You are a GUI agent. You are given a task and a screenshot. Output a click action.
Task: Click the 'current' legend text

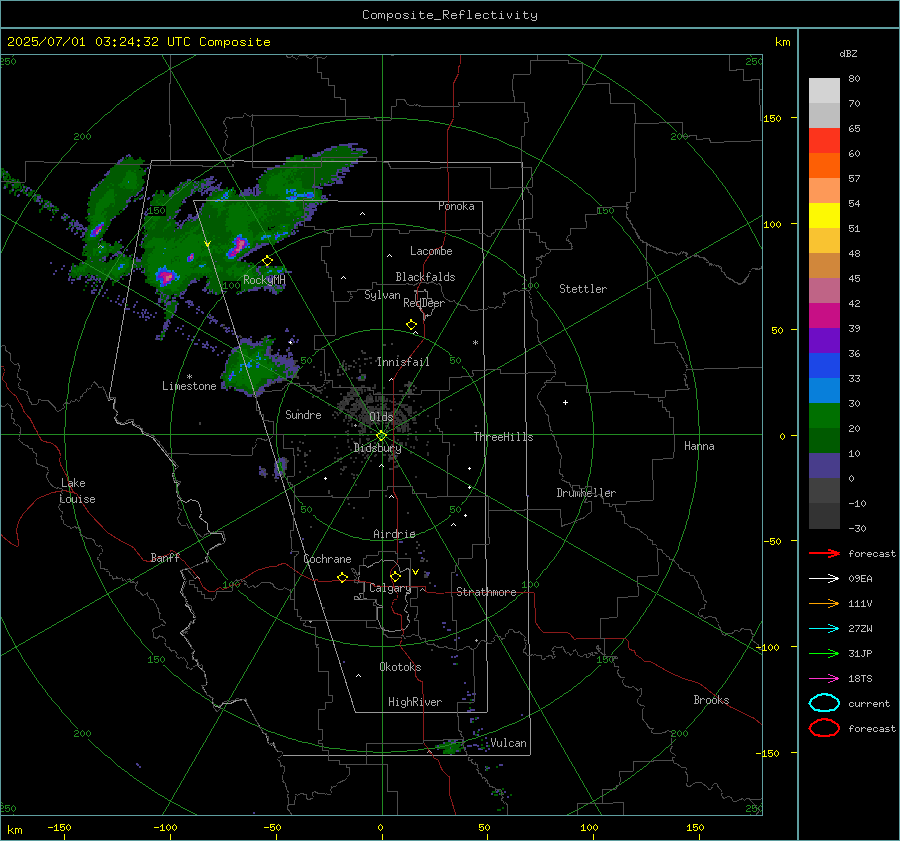pos(869,703)
